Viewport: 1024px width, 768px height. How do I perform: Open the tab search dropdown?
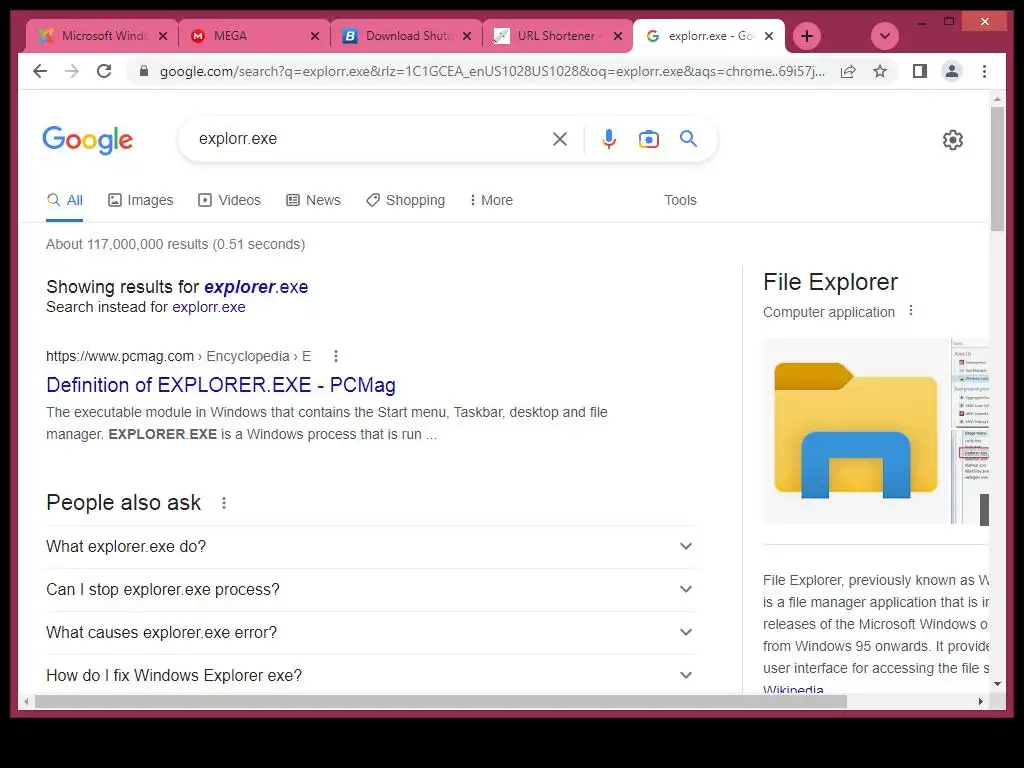(x=885, y=36)
